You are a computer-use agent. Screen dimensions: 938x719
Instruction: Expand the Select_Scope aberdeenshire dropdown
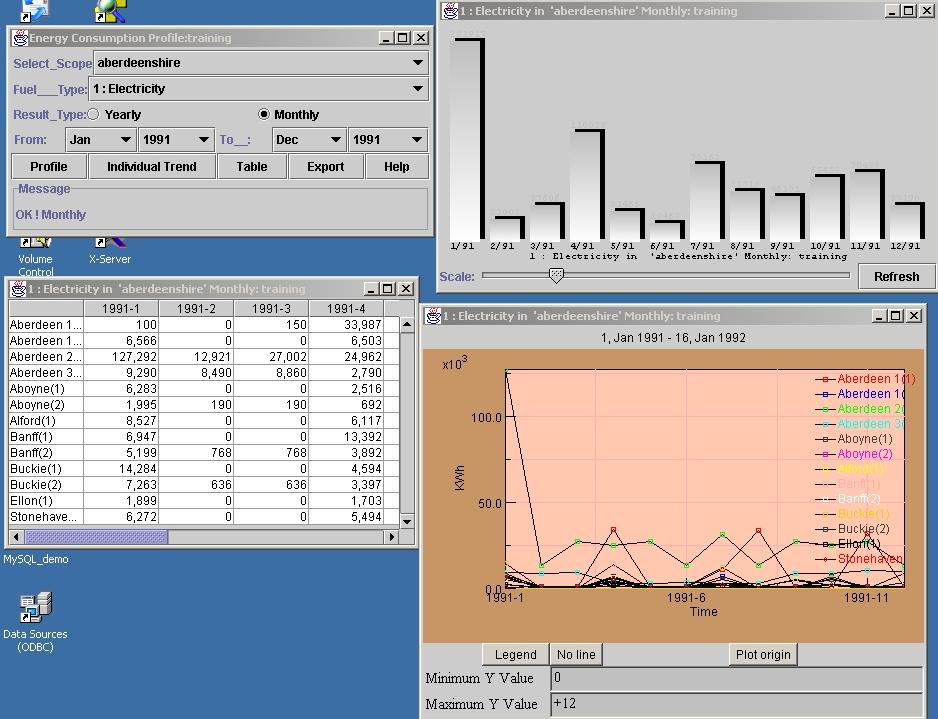(x=417, y=63)
